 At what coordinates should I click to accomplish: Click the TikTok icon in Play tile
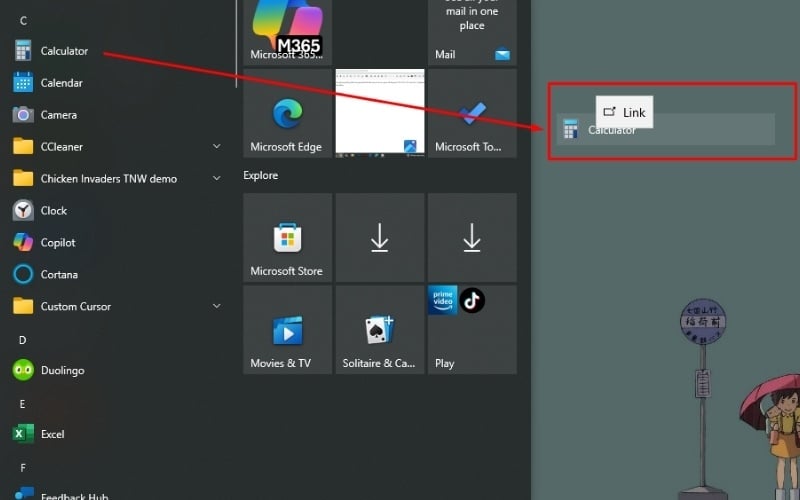pyautogui.click(x=472, y=300)
